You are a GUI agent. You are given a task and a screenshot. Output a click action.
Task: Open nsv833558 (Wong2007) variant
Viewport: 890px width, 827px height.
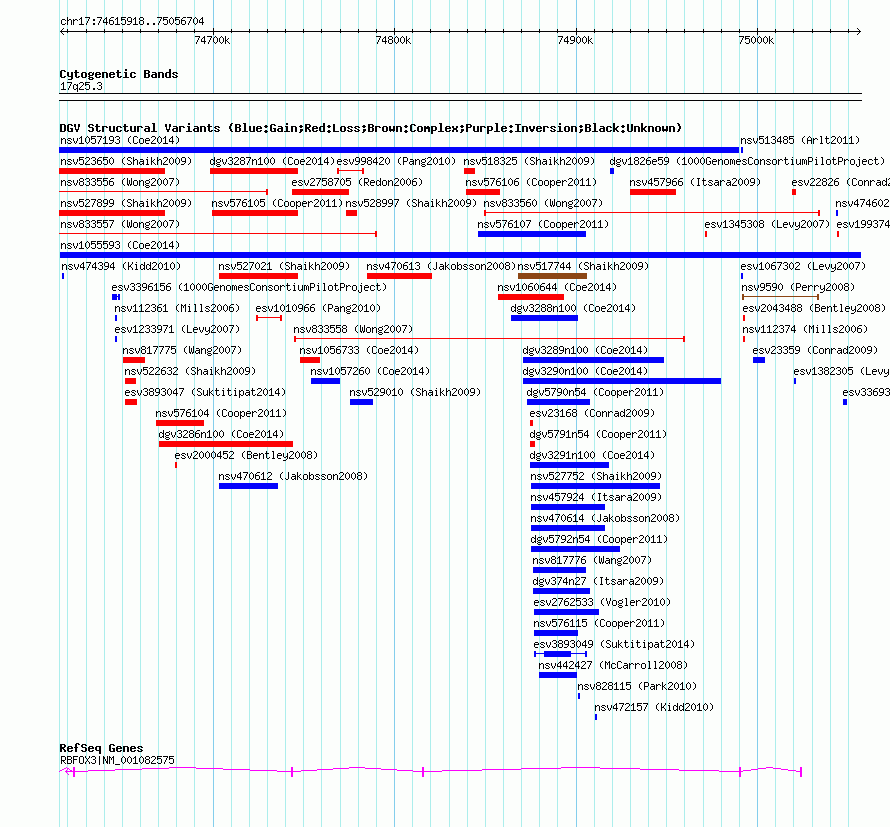[353, 329]
